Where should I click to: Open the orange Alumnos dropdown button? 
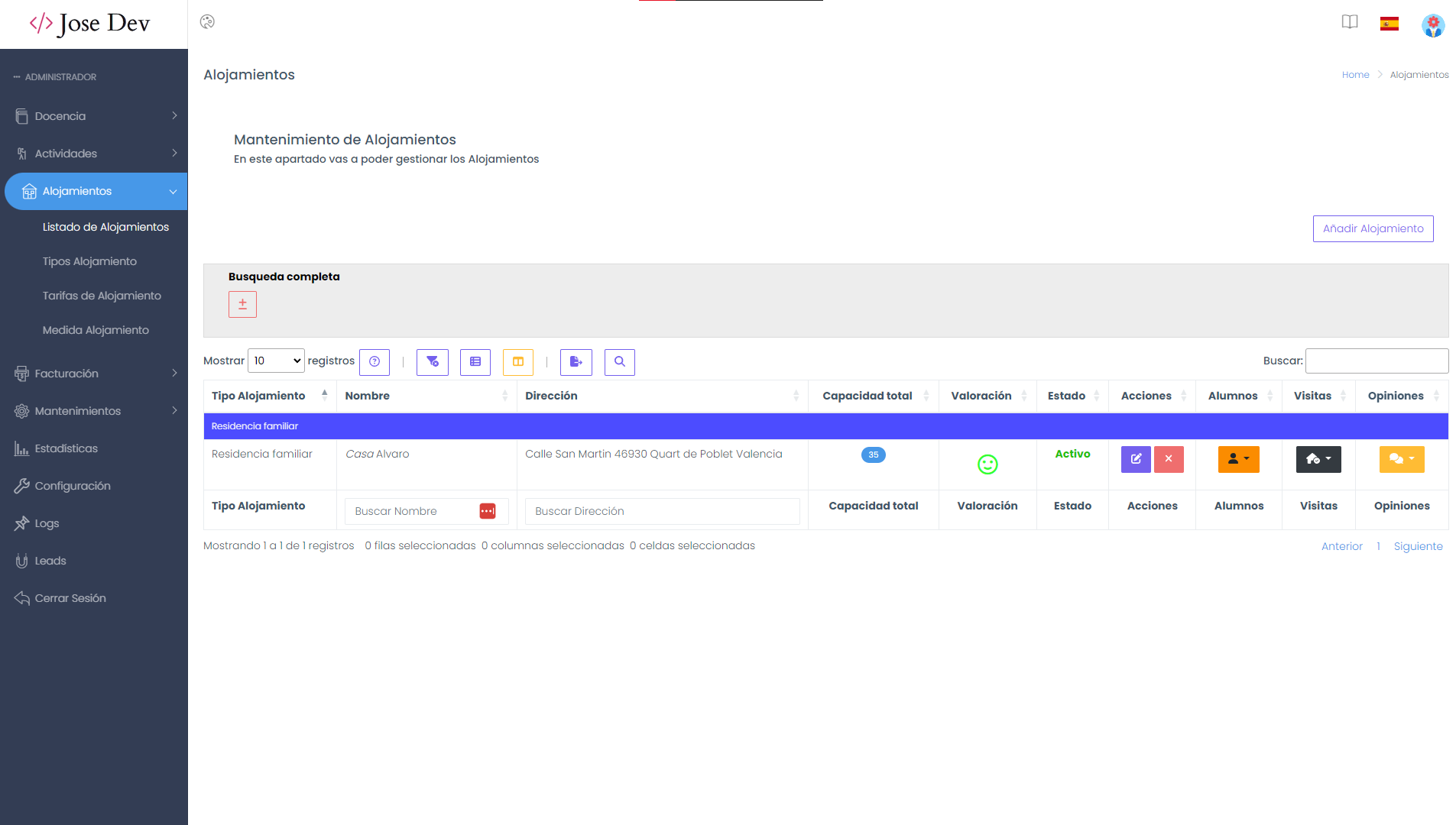click(x=1238, y=459)
